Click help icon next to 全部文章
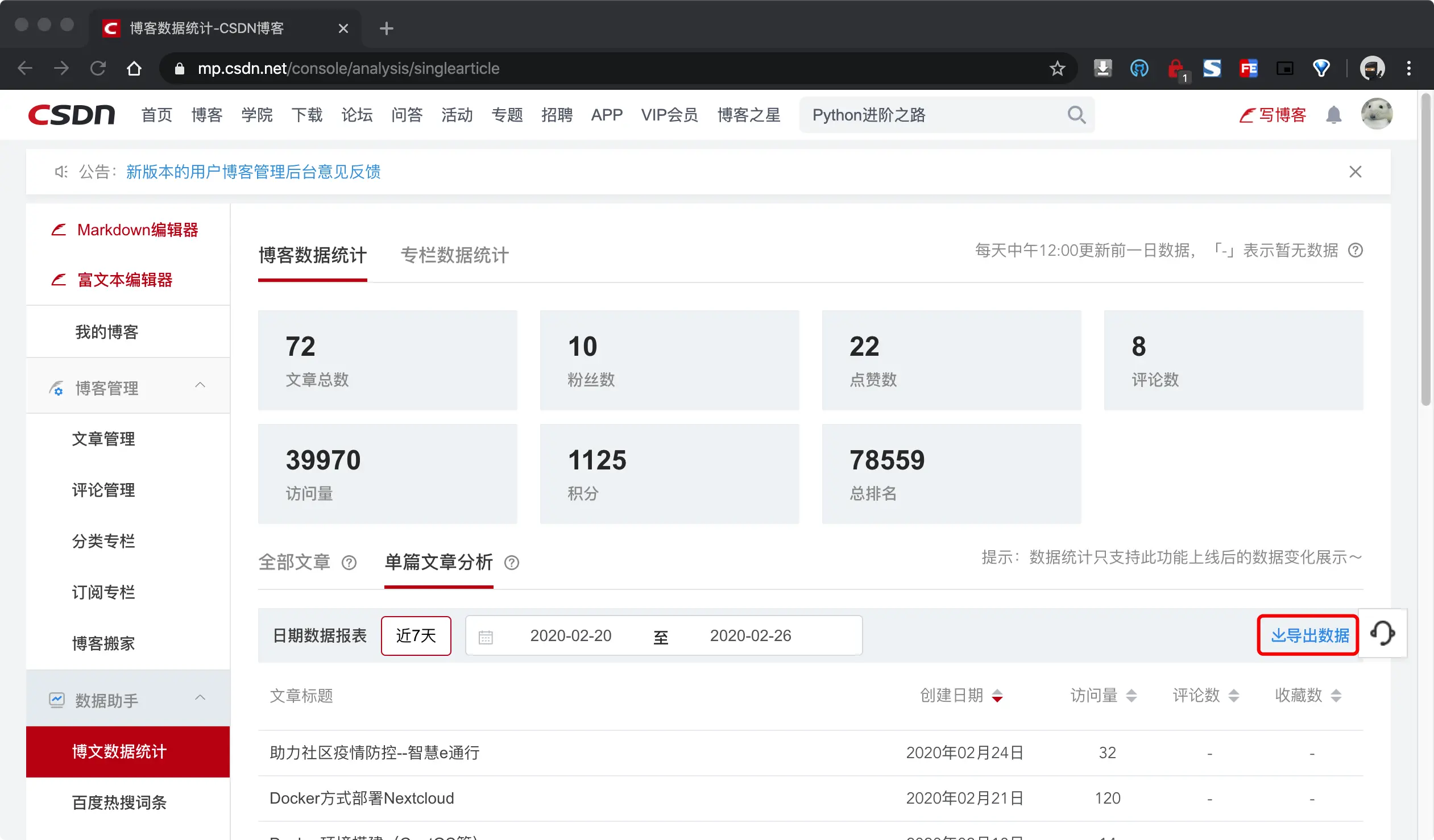This screenshot has height=840, width=1434. pyautogui.click(x=349, y=563)
